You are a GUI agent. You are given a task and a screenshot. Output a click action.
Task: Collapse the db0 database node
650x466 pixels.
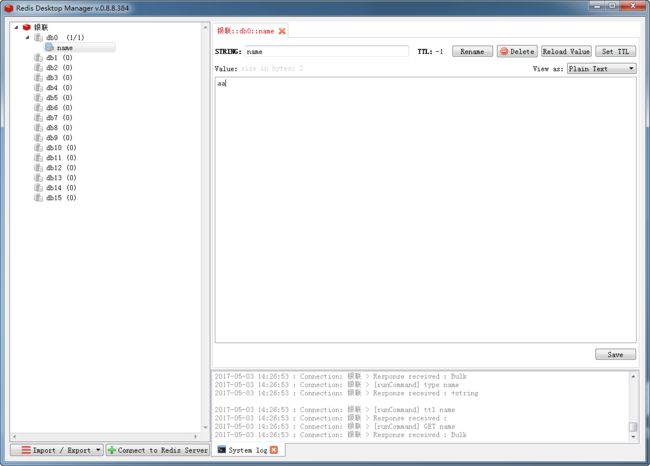(27, 38)
